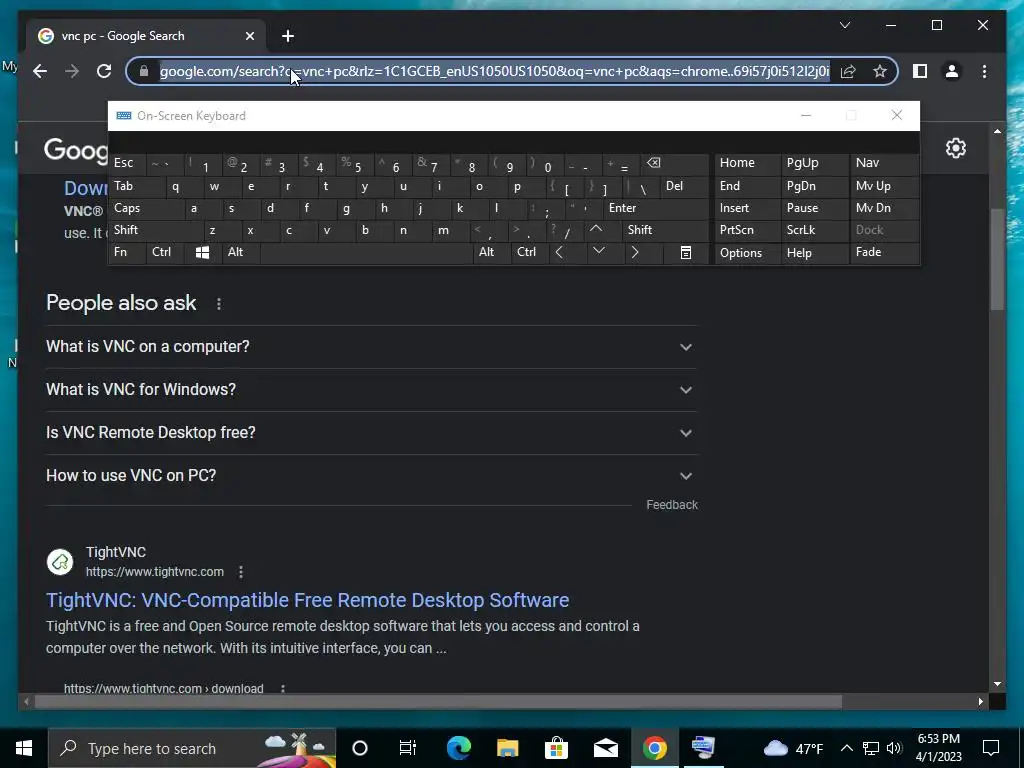Open Google quick settings gear

[x=955, y=148]
